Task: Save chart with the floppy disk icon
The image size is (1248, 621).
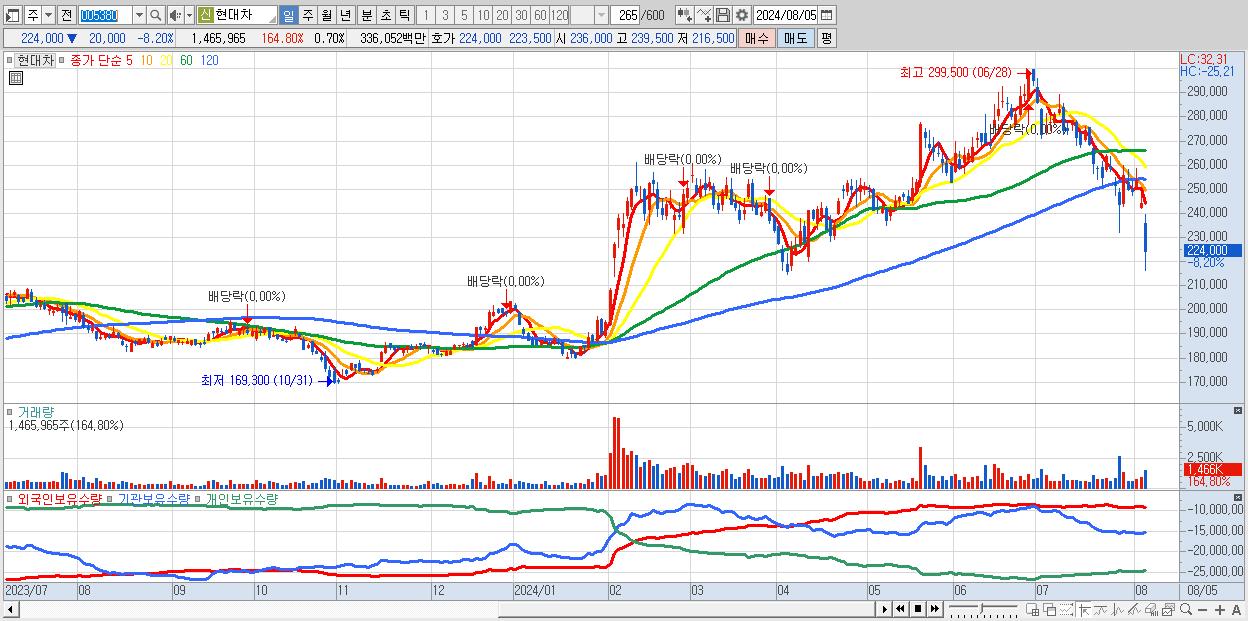Action: [x=723, y=15]
